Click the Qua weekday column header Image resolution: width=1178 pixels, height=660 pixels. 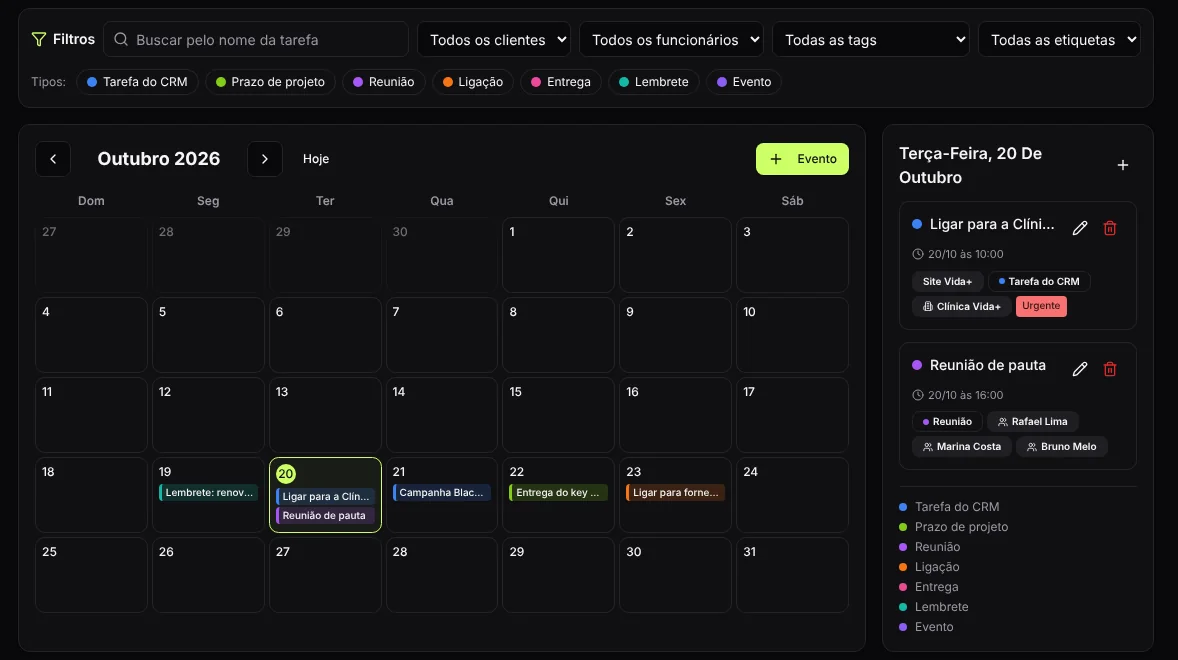pyautogui.click(x=442, y=201)
